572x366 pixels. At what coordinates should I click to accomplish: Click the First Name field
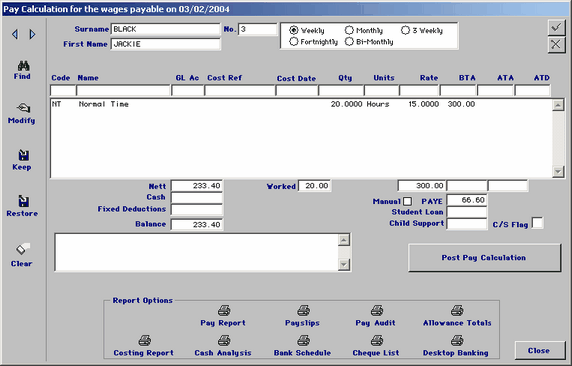[x=165, y=44]
